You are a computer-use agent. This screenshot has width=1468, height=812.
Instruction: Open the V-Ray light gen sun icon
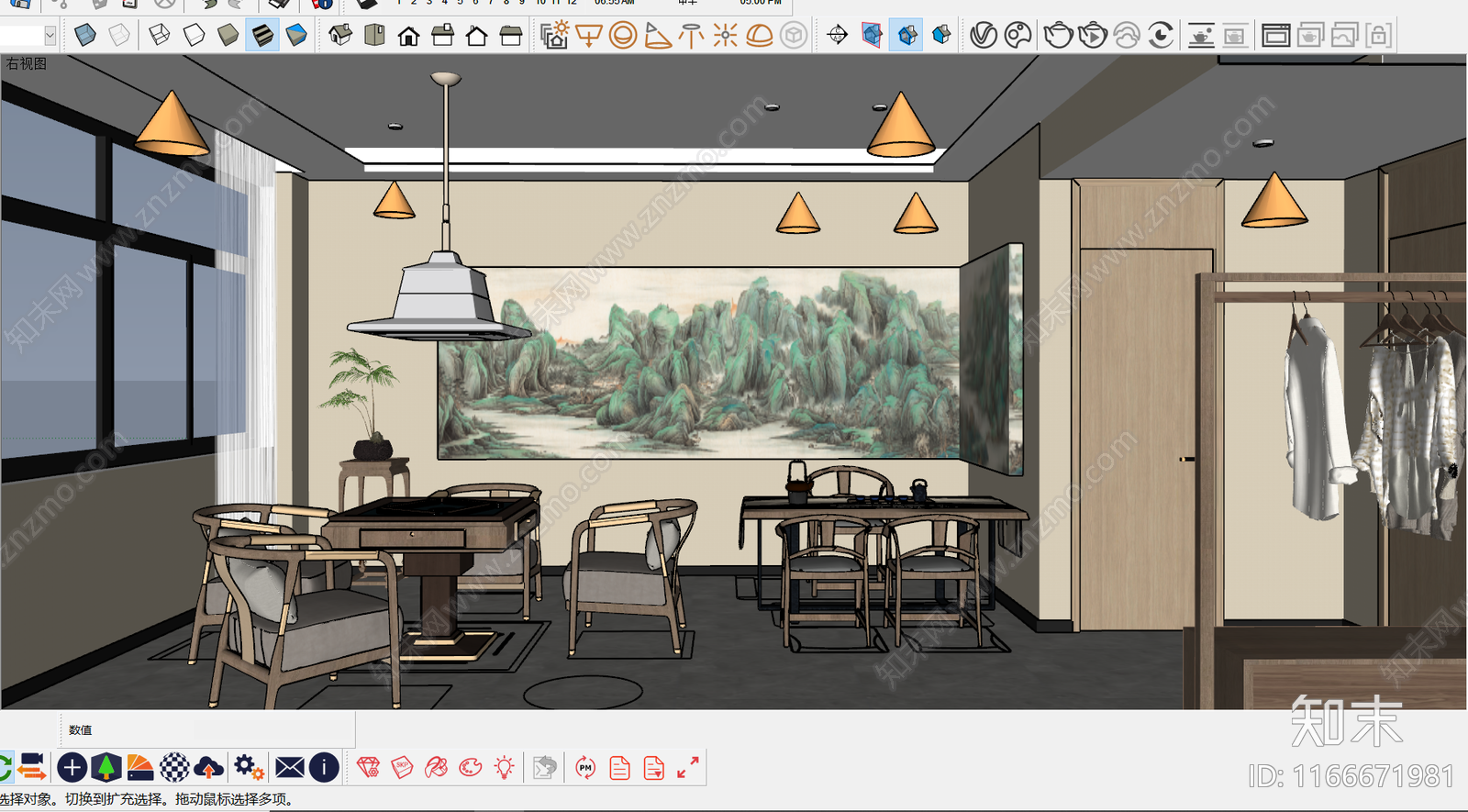click(x=554, y=35)
